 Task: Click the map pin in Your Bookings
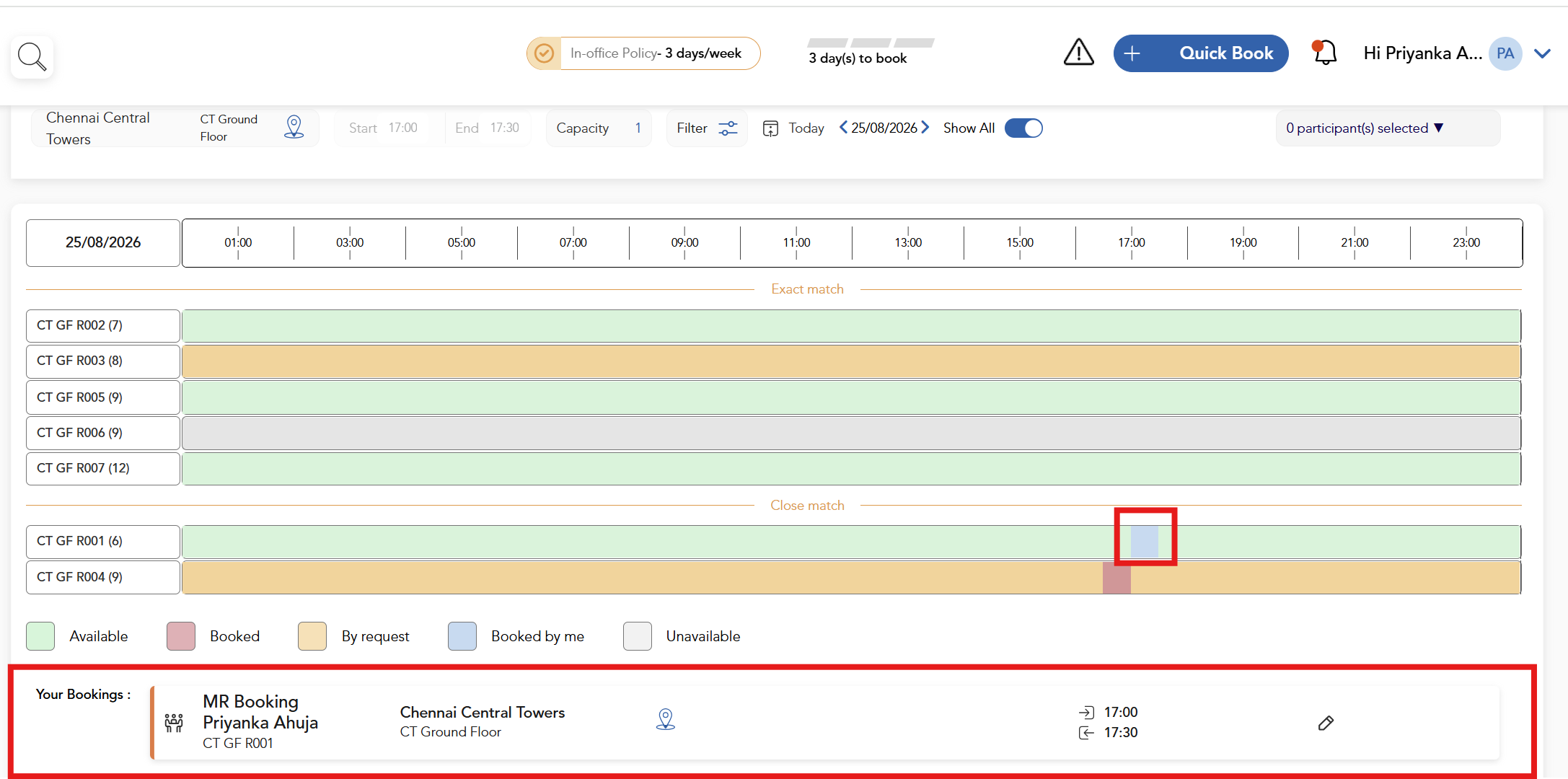665,719
